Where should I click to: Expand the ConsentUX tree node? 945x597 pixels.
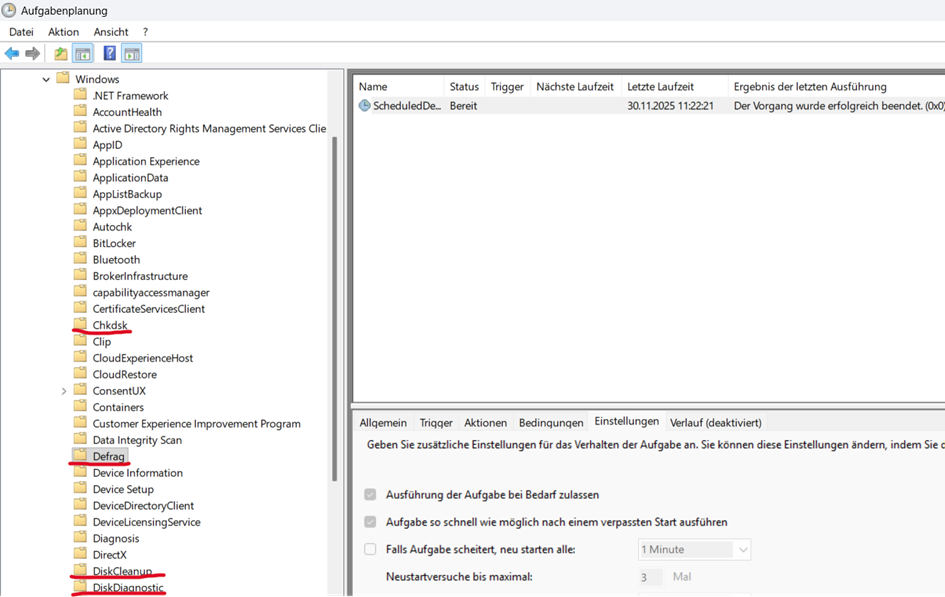click(x=63, y=391)
